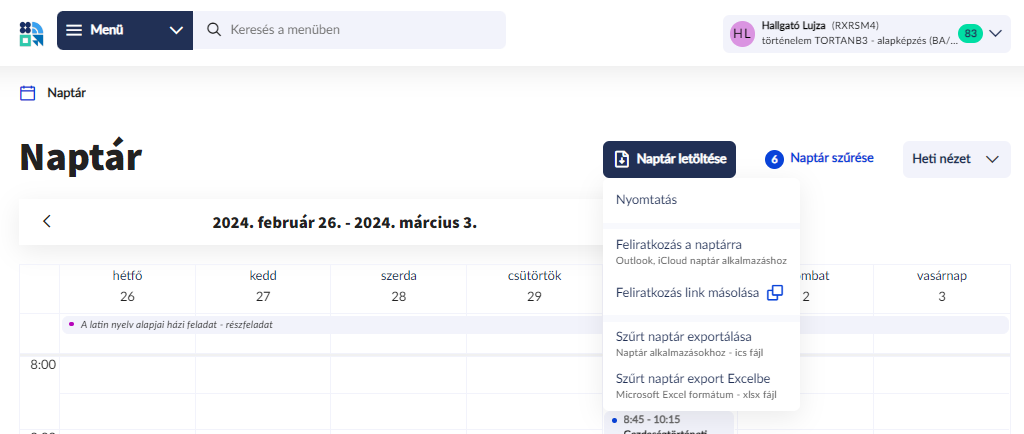The height and width of the screenshot is (434, 1024).
Task: Go to previous week arrow
Action: tap(46, 221)
